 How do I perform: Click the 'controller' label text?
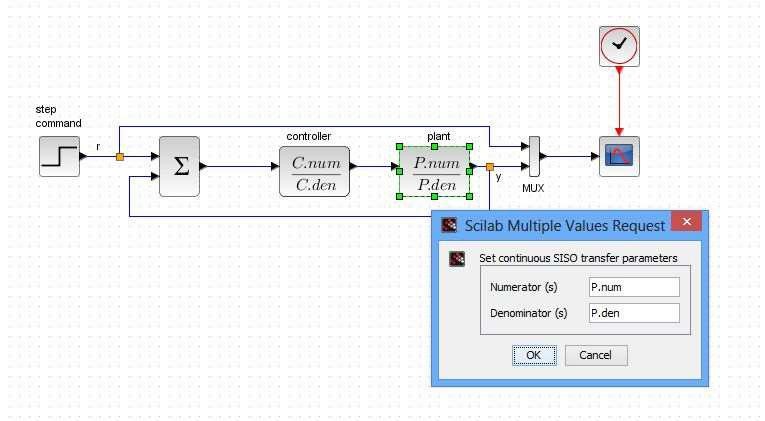pos(308,137)
